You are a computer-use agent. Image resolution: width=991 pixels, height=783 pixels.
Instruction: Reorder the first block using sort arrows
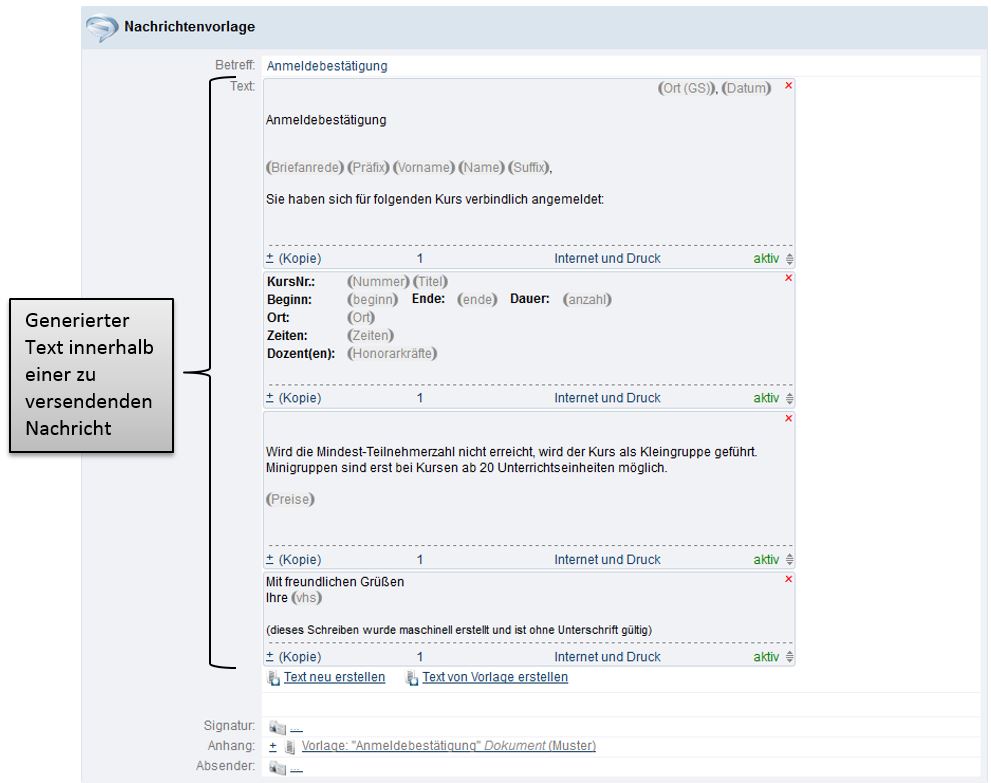[x=790, y=259]
